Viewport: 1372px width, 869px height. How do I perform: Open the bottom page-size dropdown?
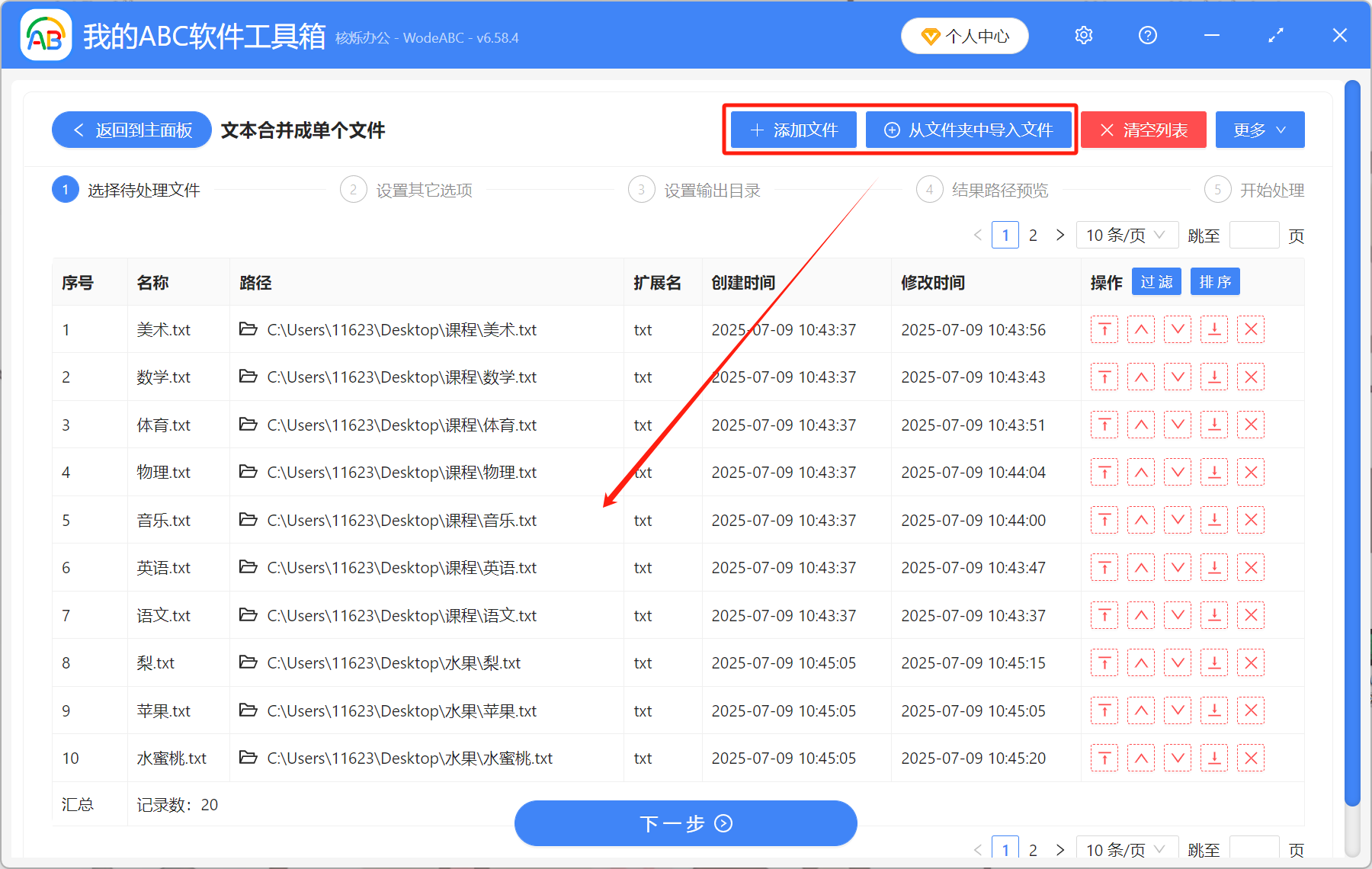click(x=1127, y=849)
